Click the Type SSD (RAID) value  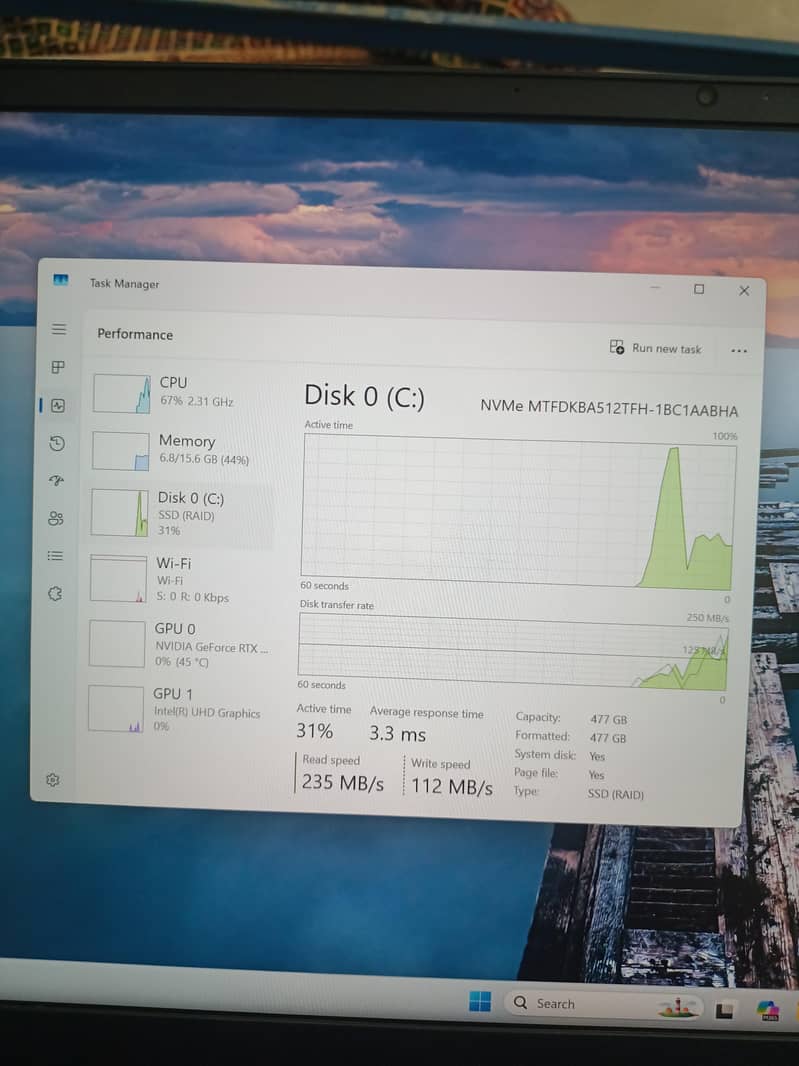point(615,794)
